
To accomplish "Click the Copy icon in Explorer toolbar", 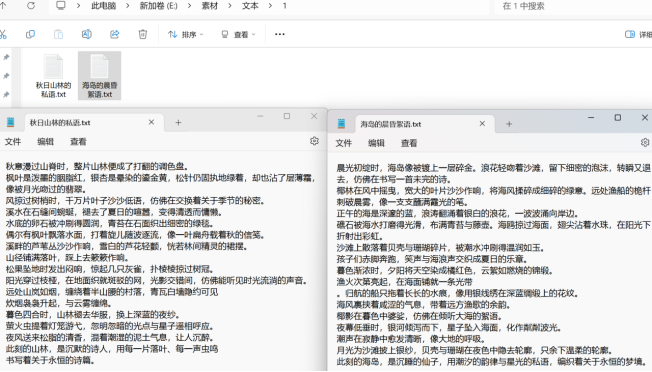I will (x=30, y=34).
